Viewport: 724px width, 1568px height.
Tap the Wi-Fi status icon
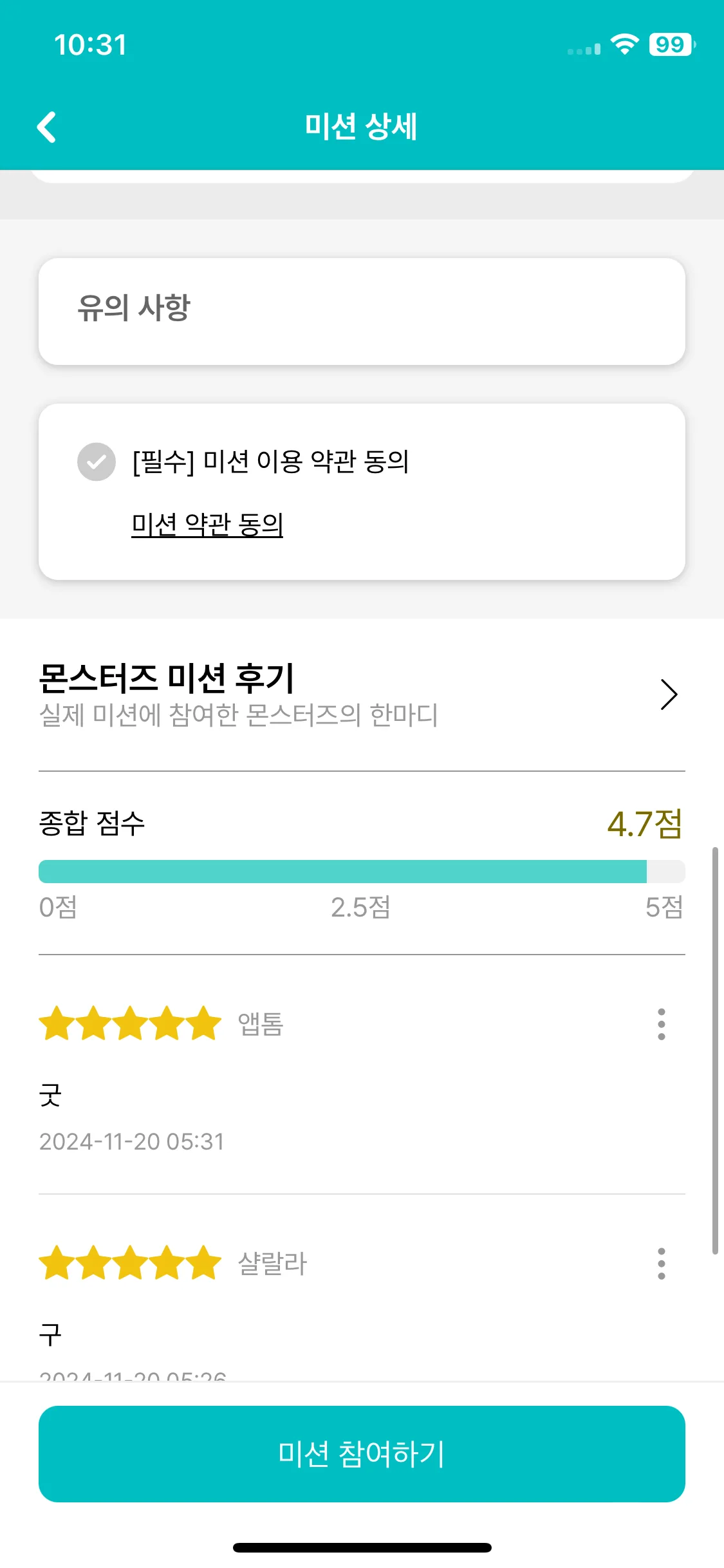624,44
